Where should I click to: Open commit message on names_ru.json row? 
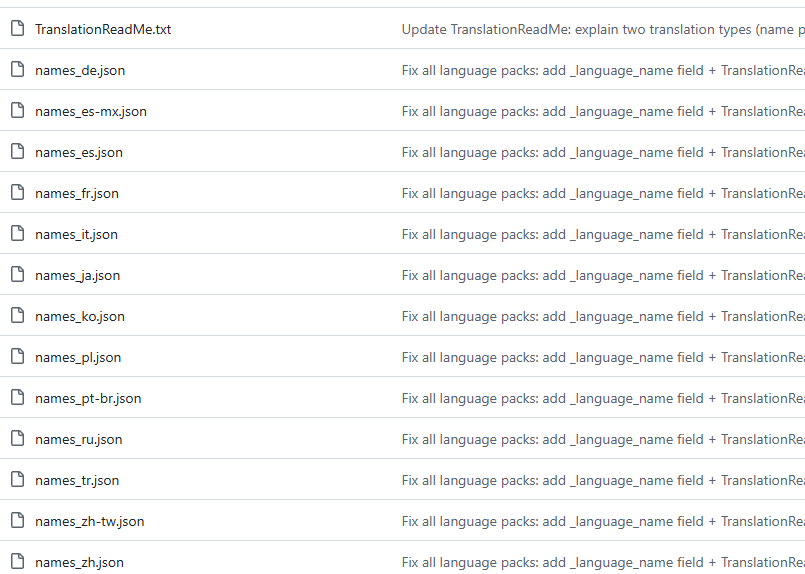point(603,439)
